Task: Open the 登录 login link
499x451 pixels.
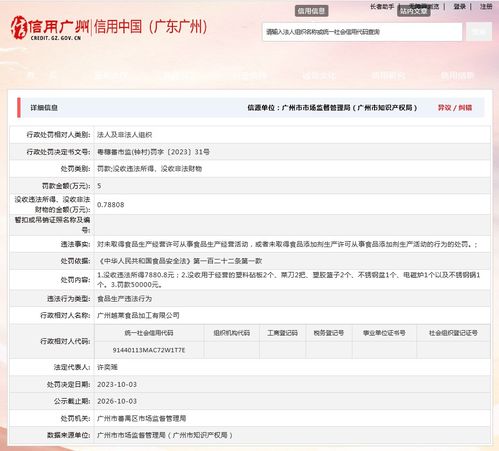Action: [459, 6]
